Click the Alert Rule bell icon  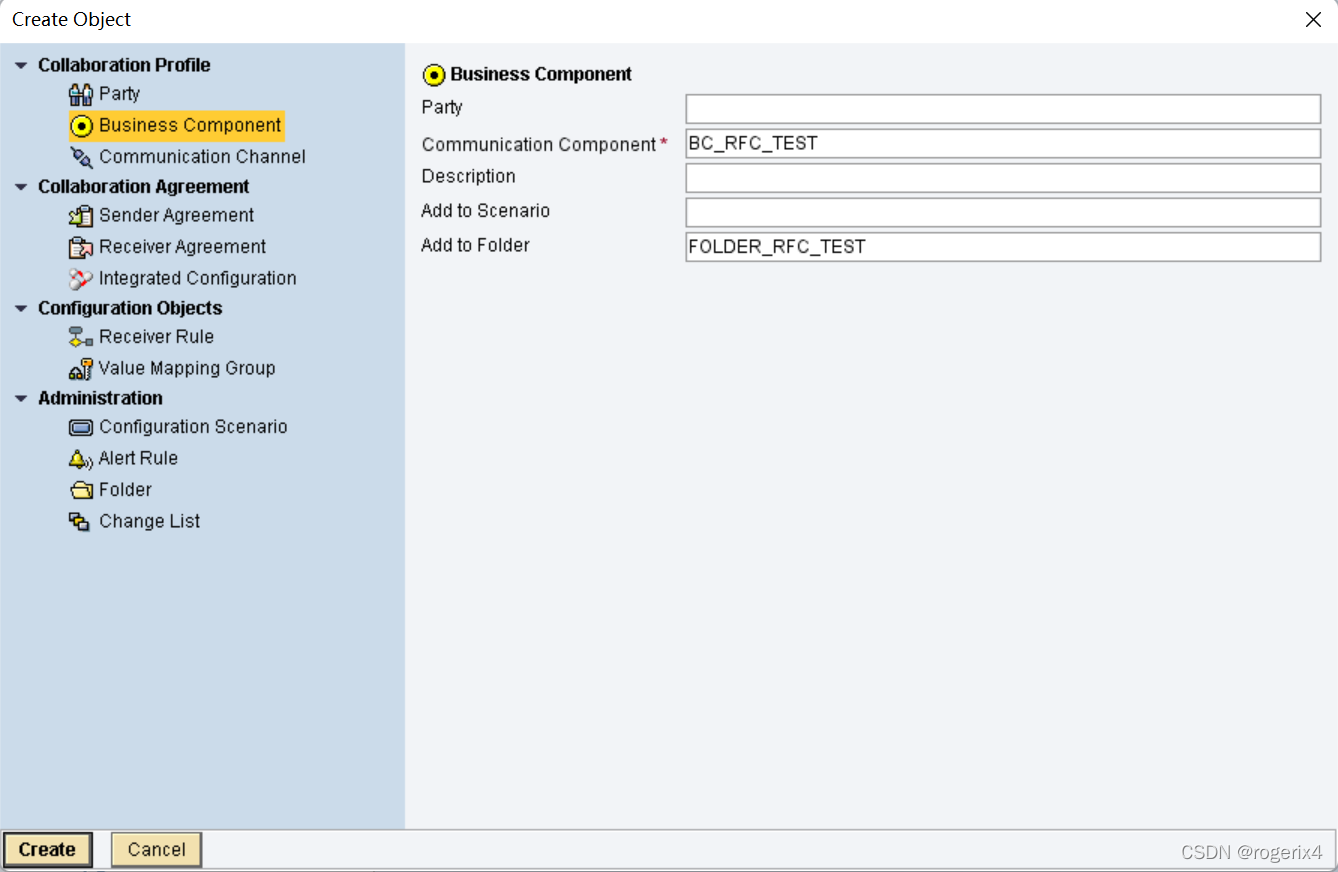pyautogui.click(x=81, y=459)
